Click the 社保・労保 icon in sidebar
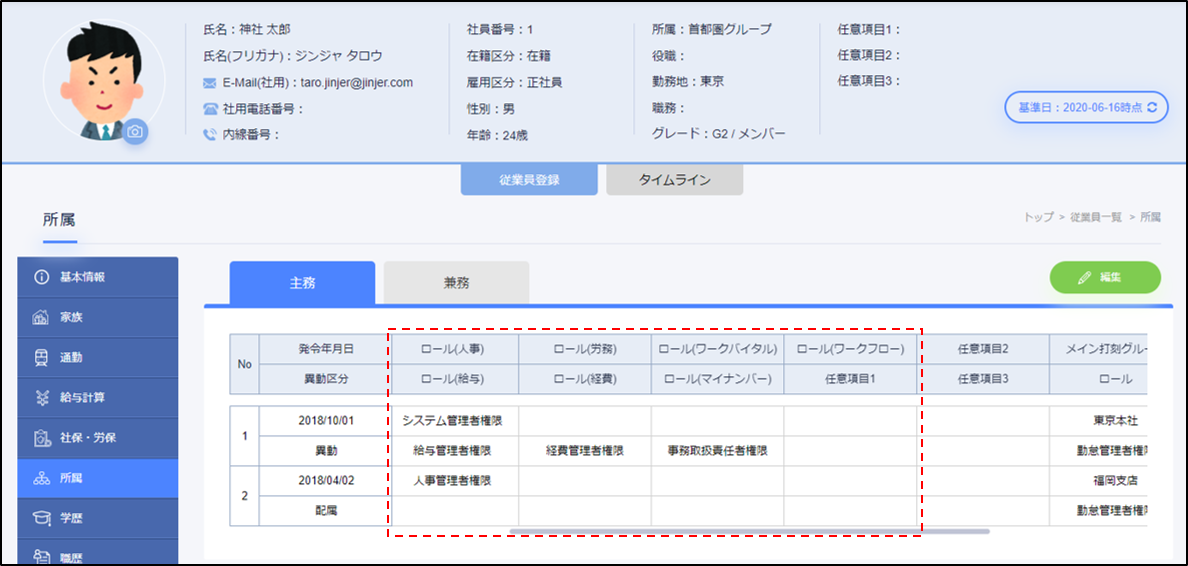Viewport: 1188px width, 566px height. (x=41, y=438)
